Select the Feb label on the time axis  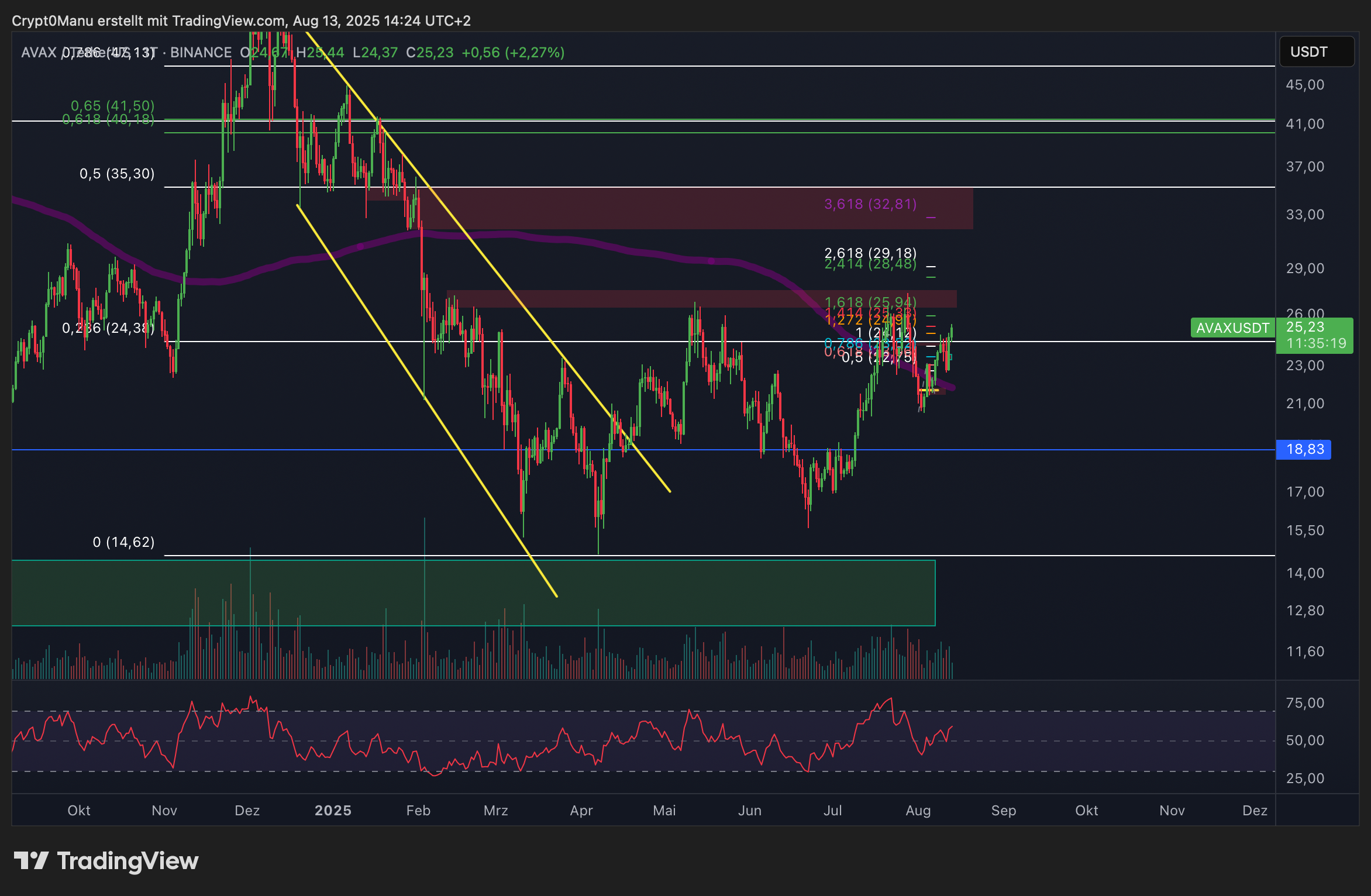[x=418, y=810]
